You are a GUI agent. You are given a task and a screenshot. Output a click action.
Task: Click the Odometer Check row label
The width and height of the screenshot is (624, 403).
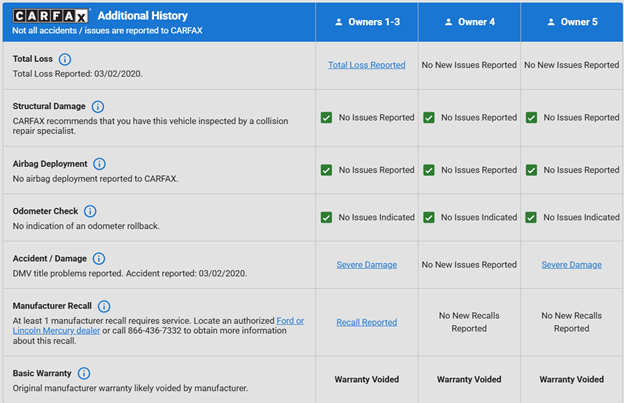[45, 211]
